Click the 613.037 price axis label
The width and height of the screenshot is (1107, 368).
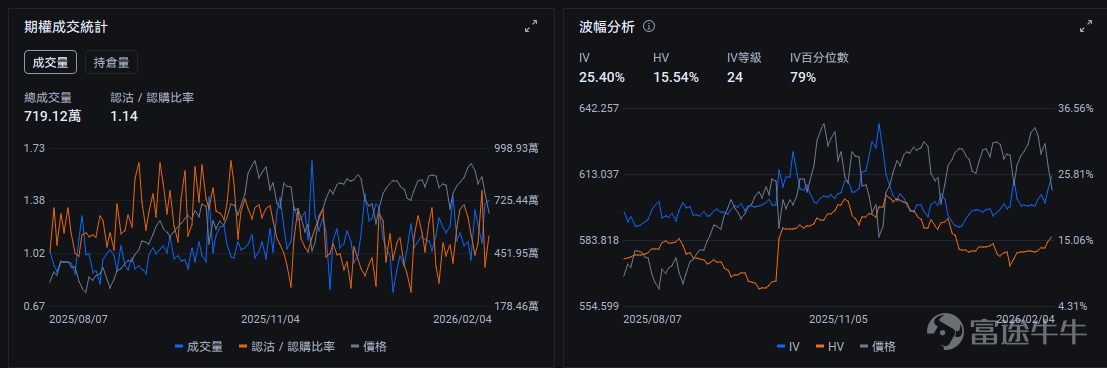(599, 174)
